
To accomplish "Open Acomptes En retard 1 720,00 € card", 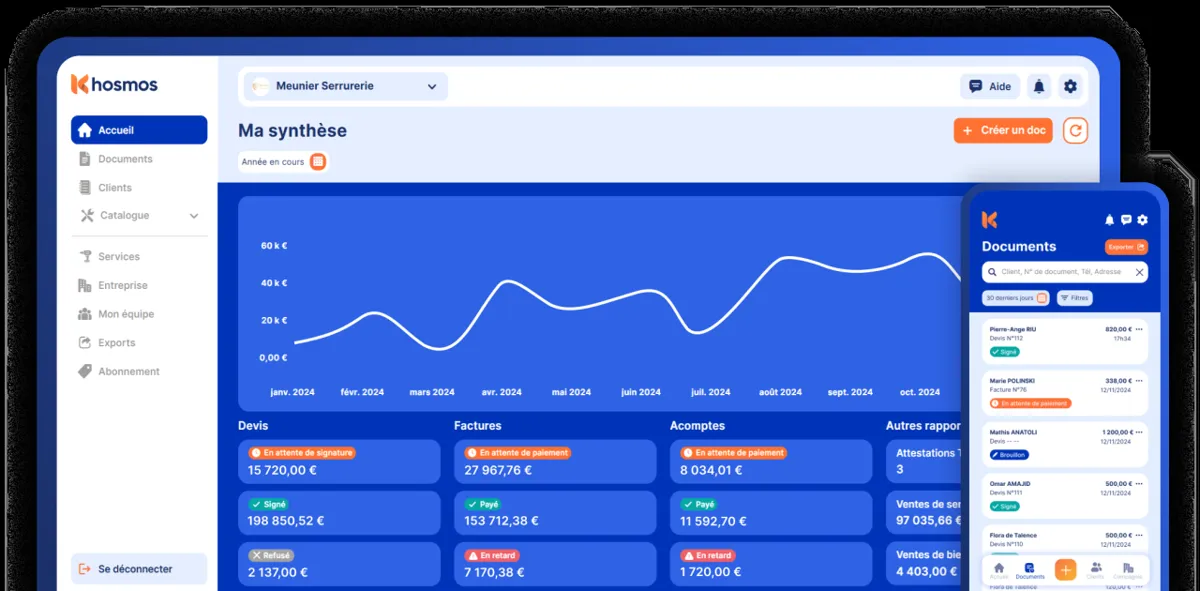I will [771, 565].
